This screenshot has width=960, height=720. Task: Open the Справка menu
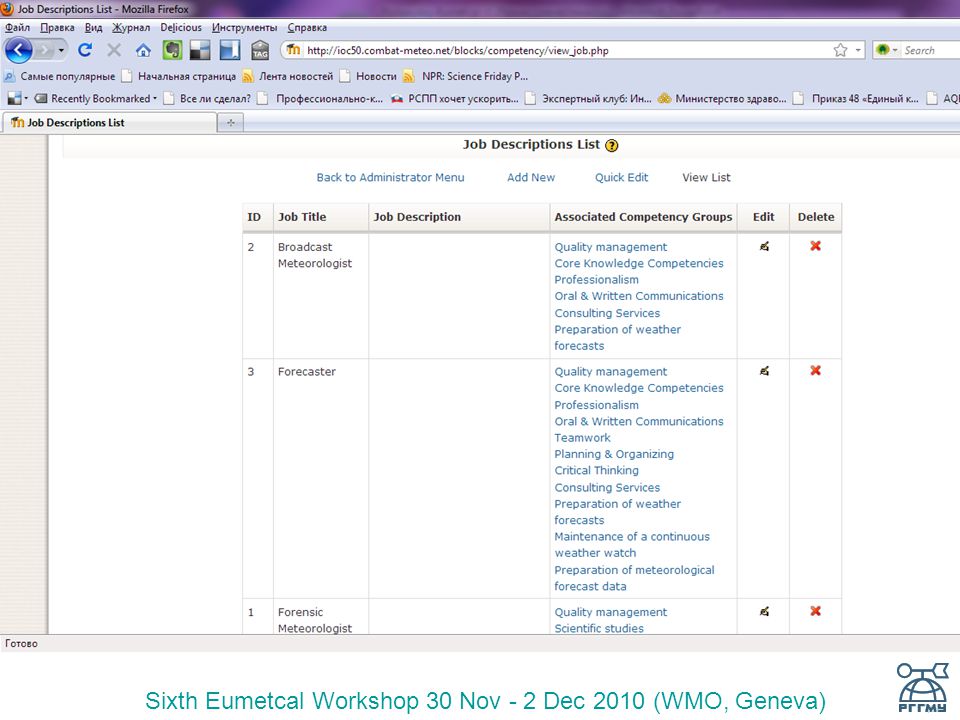click(307, 28)
